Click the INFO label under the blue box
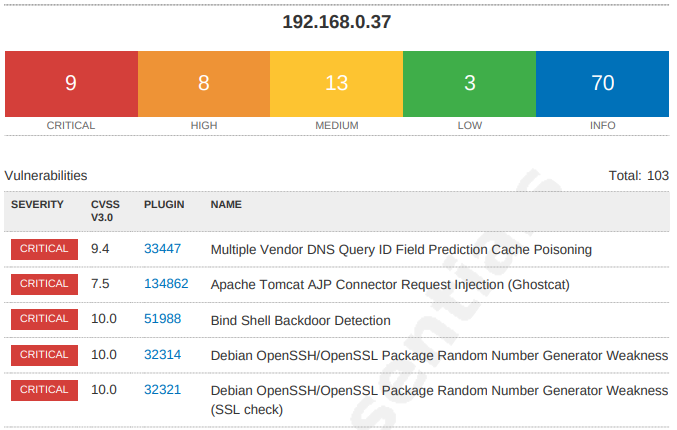 point(603,126)
